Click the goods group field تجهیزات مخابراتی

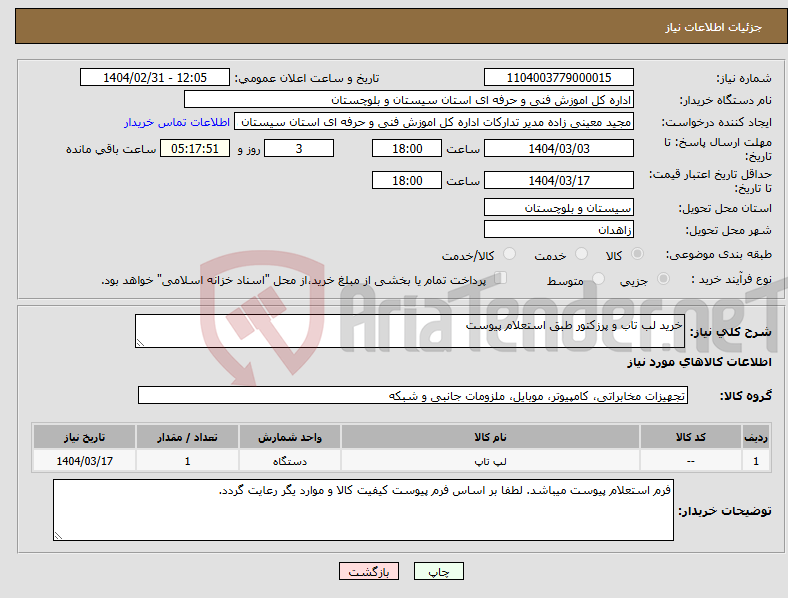pyautogui.click(x=413, y=395)
